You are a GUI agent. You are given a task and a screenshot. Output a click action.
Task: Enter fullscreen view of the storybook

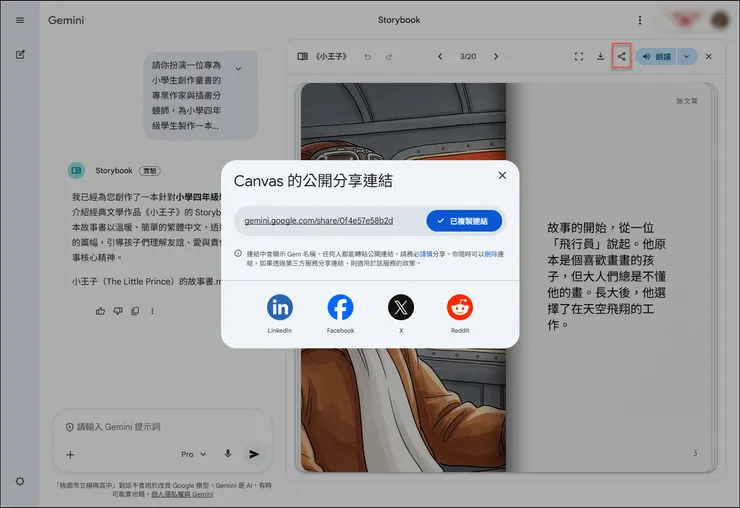pyautogui.click(x=579, y=57)
